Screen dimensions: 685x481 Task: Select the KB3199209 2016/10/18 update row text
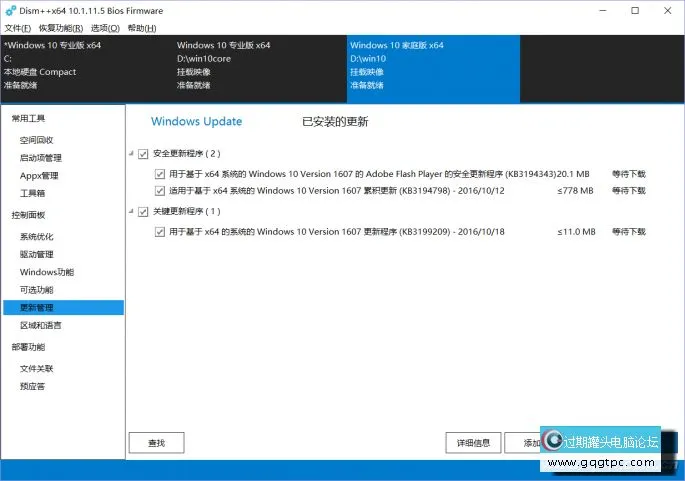pos(337,232)
